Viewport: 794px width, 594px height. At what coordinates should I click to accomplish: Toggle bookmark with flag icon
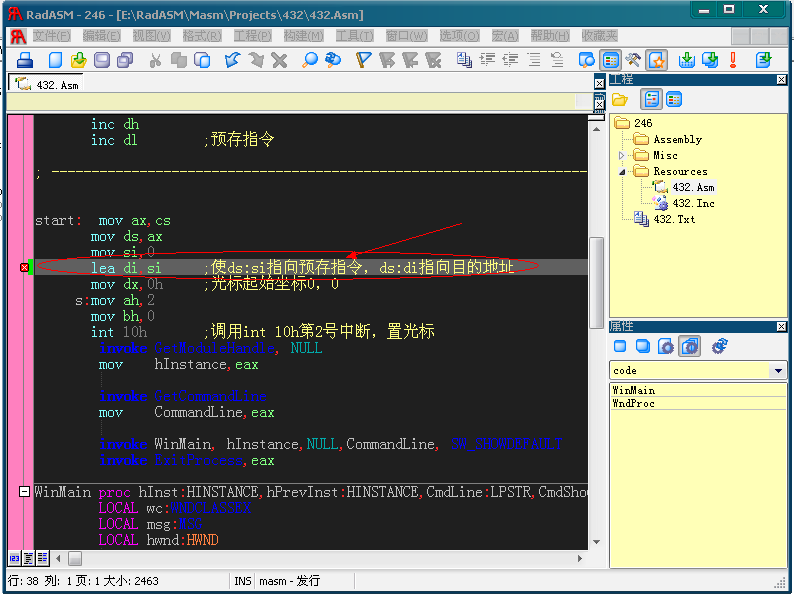(363, 60)
